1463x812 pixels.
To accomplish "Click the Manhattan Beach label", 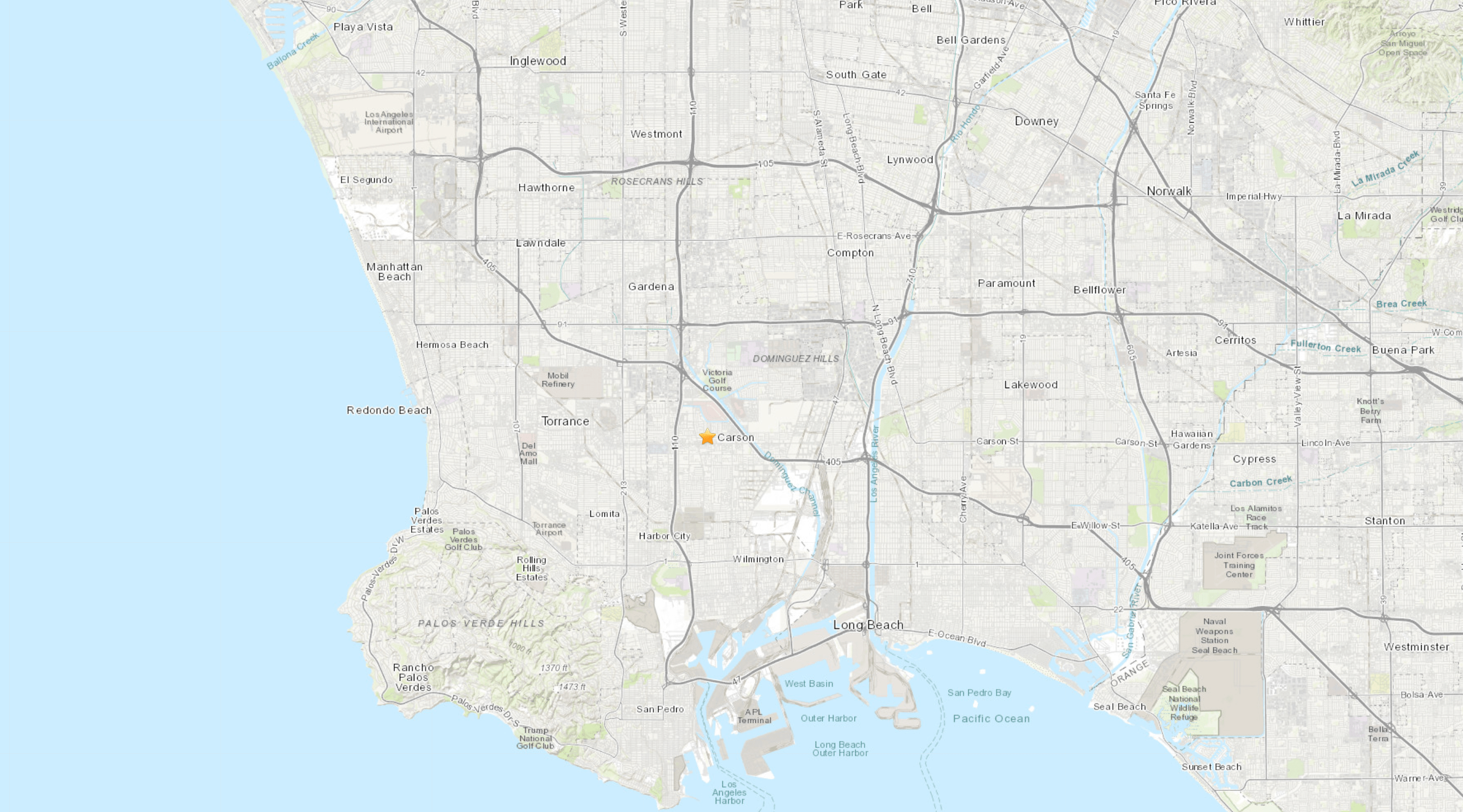I will 394,272.
